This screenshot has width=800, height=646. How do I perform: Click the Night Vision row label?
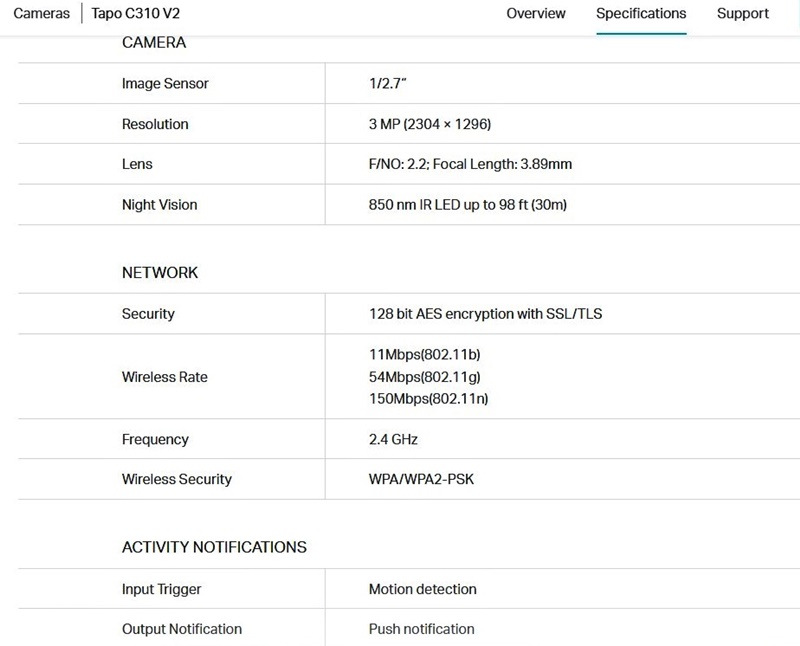[159, 205]
